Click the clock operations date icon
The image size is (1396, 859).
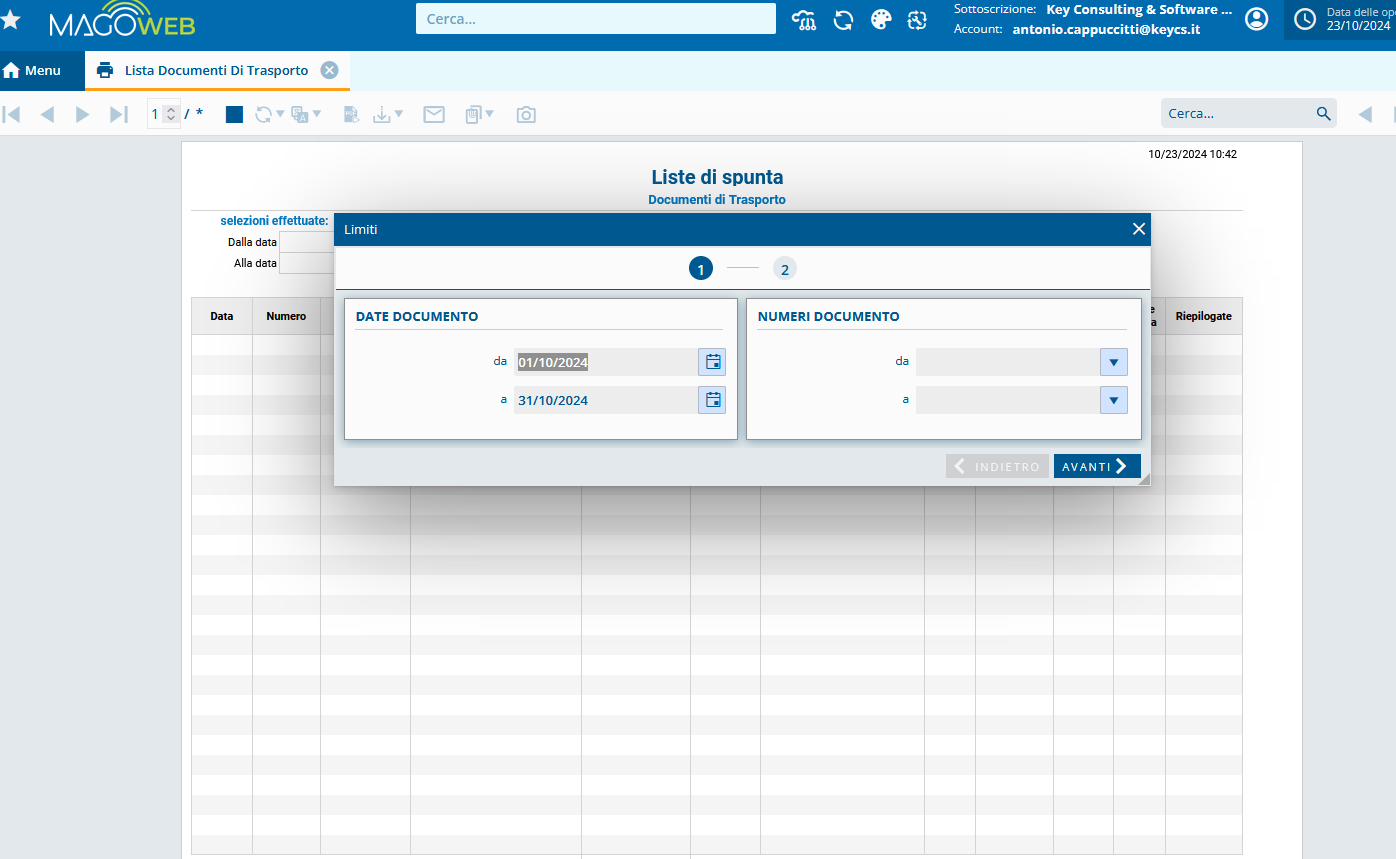pyautogui.click(x=1305, y=19)
